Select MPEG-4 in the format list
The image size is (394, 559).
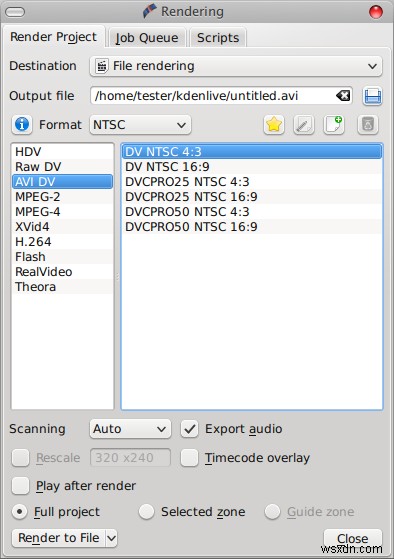[62, 212]
